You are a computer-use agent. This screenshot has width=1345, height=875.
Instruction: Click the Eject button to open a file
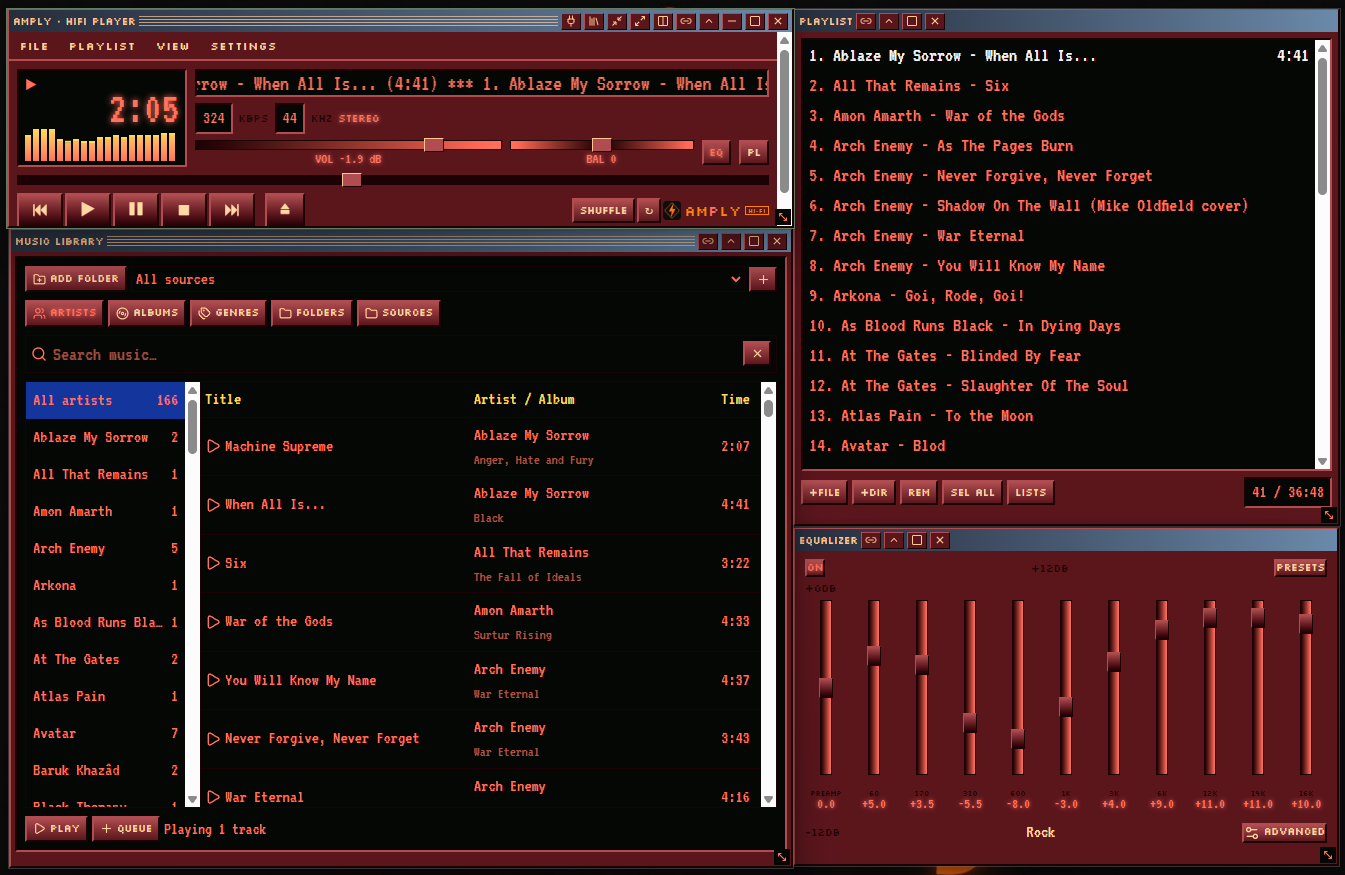pos(285,210)
